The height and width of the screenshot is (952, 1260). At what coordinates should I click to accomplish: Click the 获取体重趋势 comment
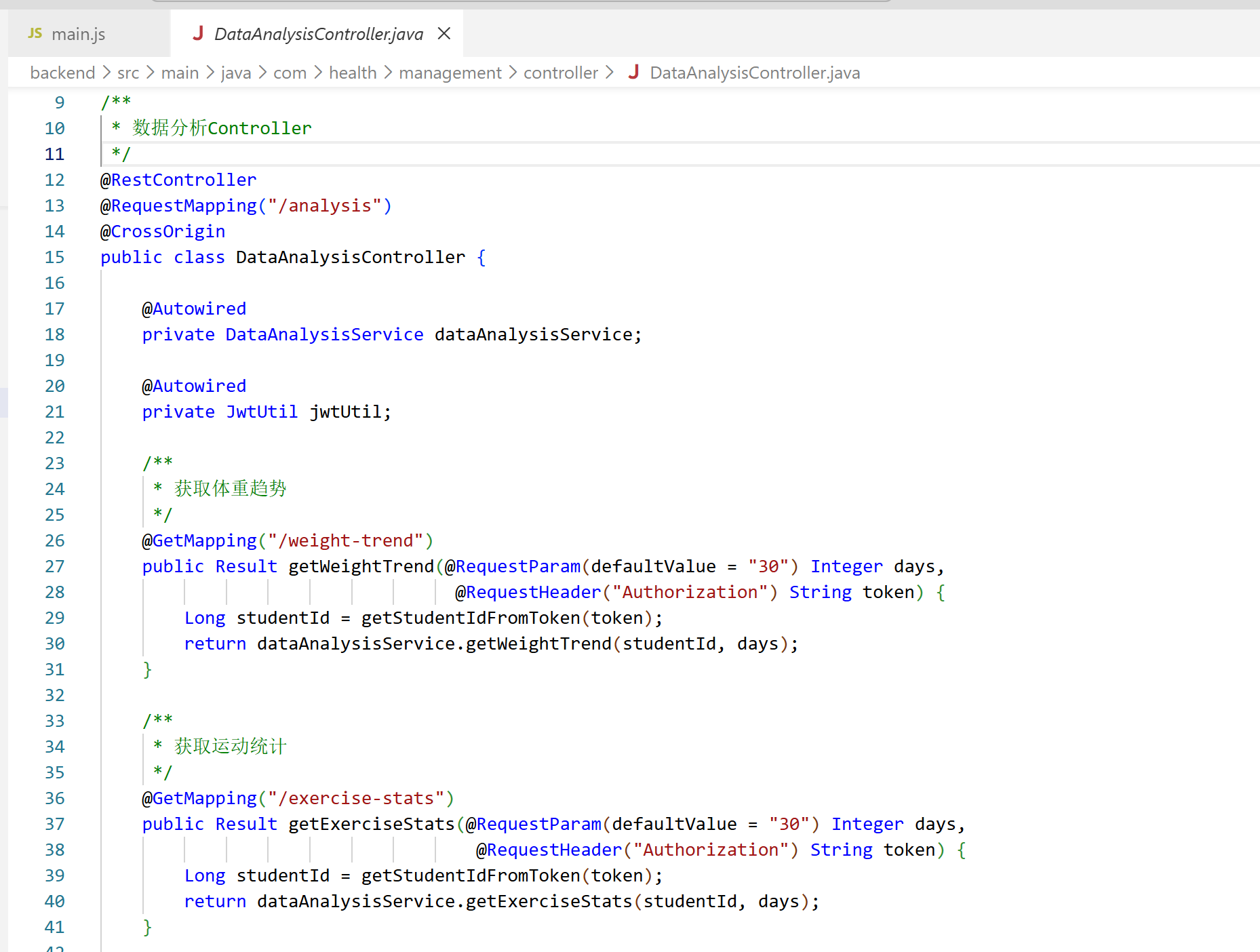coord(231,488)
